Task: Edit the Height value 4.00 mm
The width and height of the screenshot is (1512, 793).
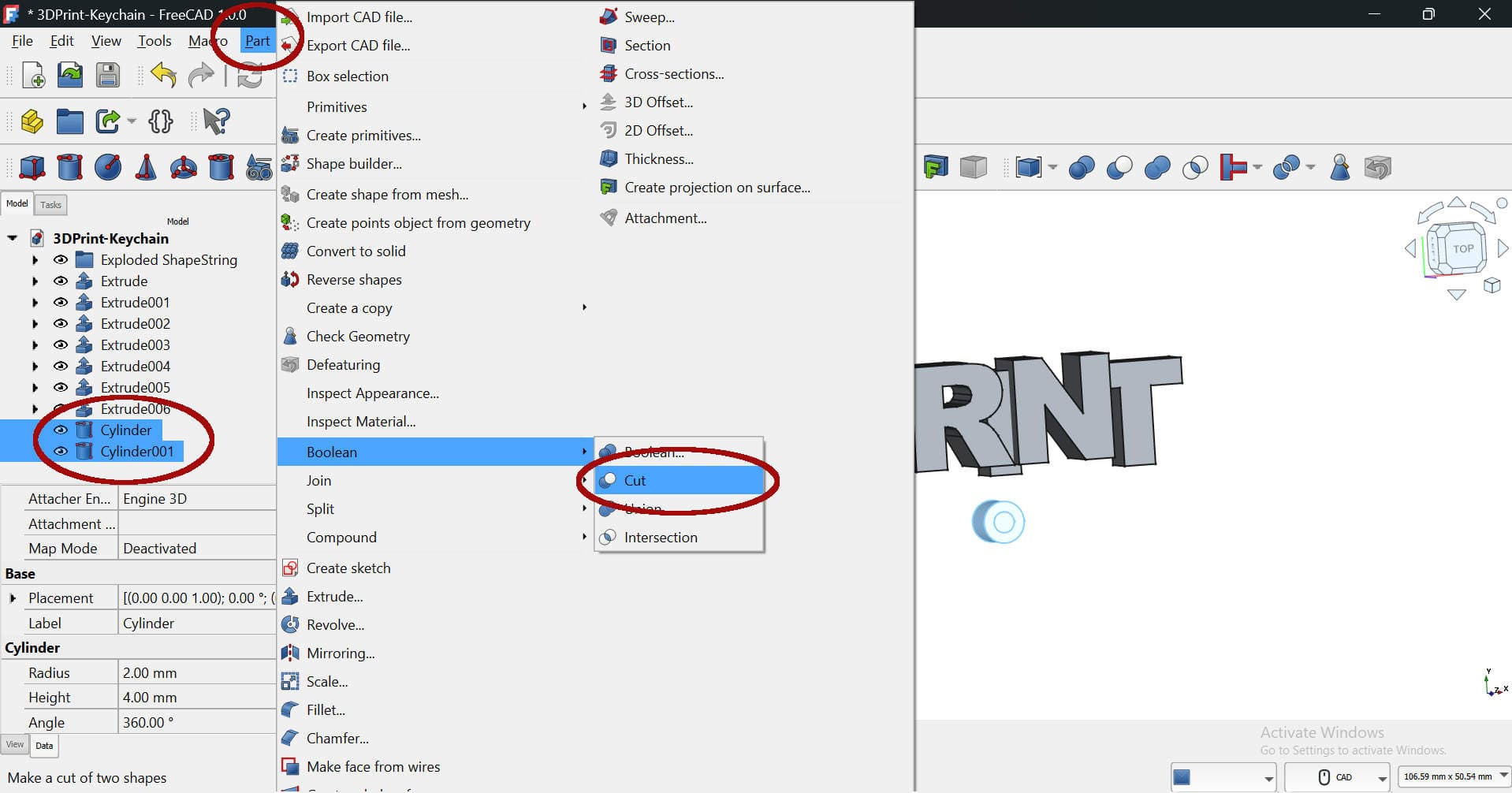Action: point(196,698)
